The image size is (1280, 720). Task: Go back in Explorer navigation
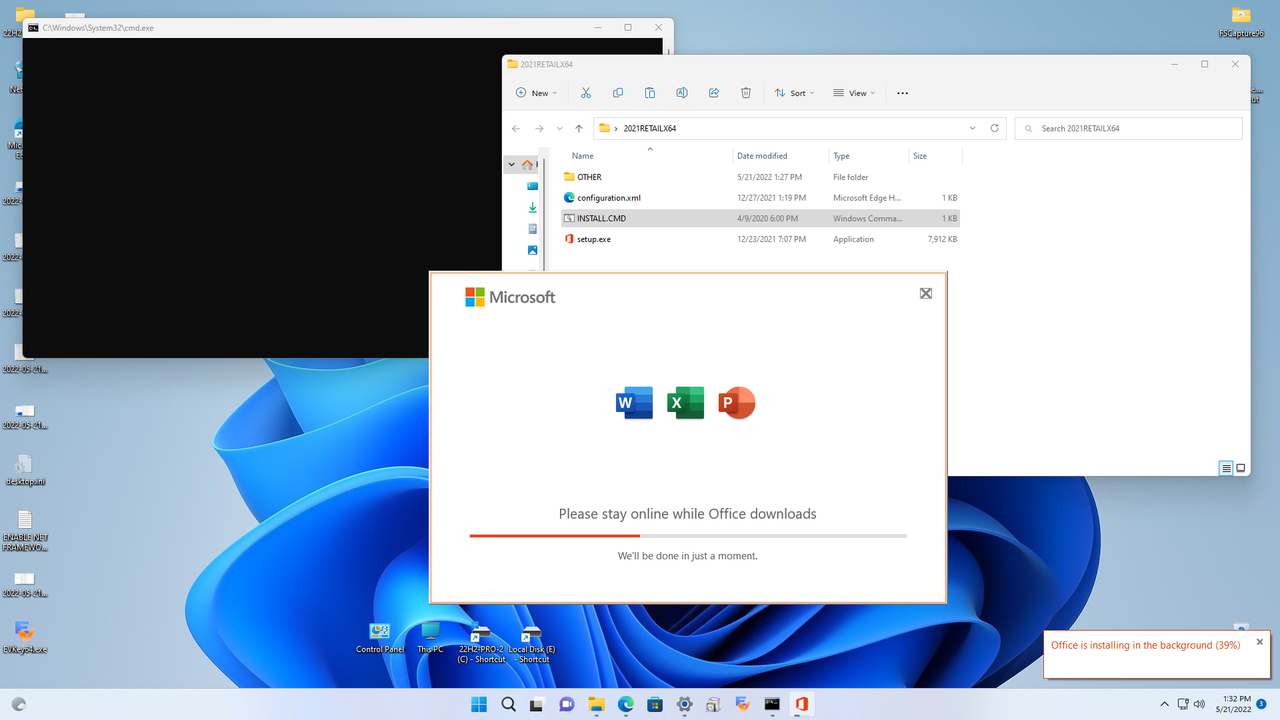pos(516,128)
